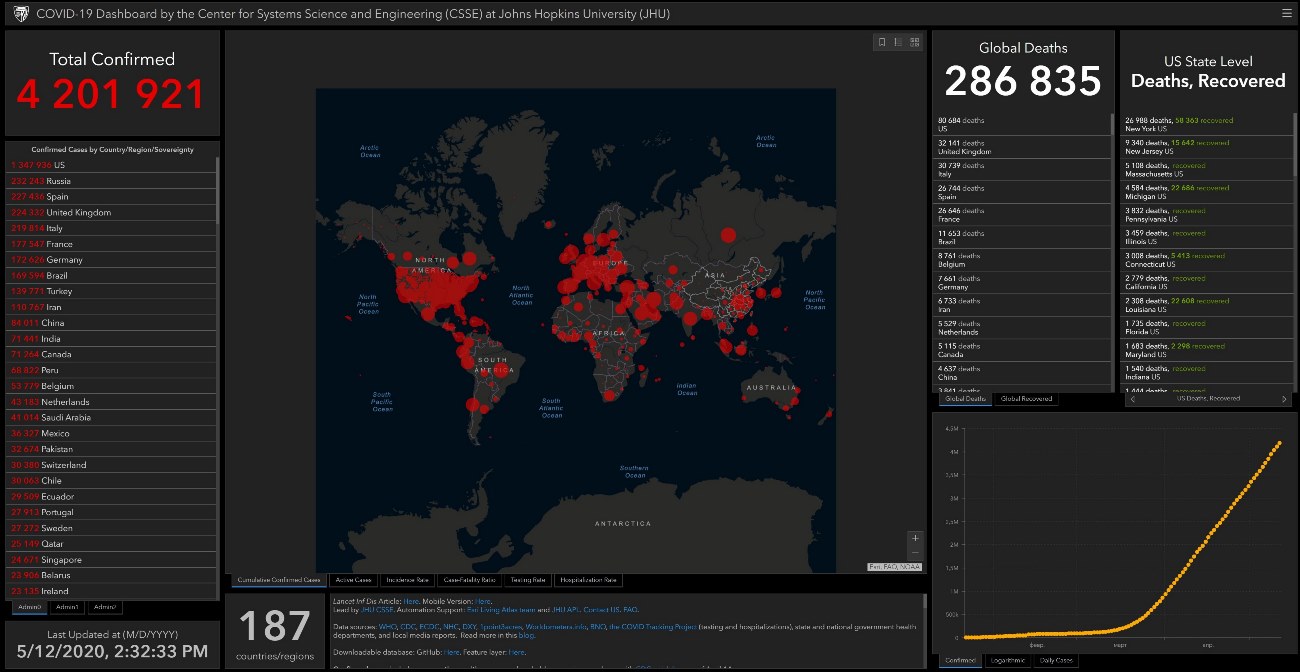Switch to Active Cases map tab
Viewport: 1300px width, 672px height.
(x=354, y=580)
